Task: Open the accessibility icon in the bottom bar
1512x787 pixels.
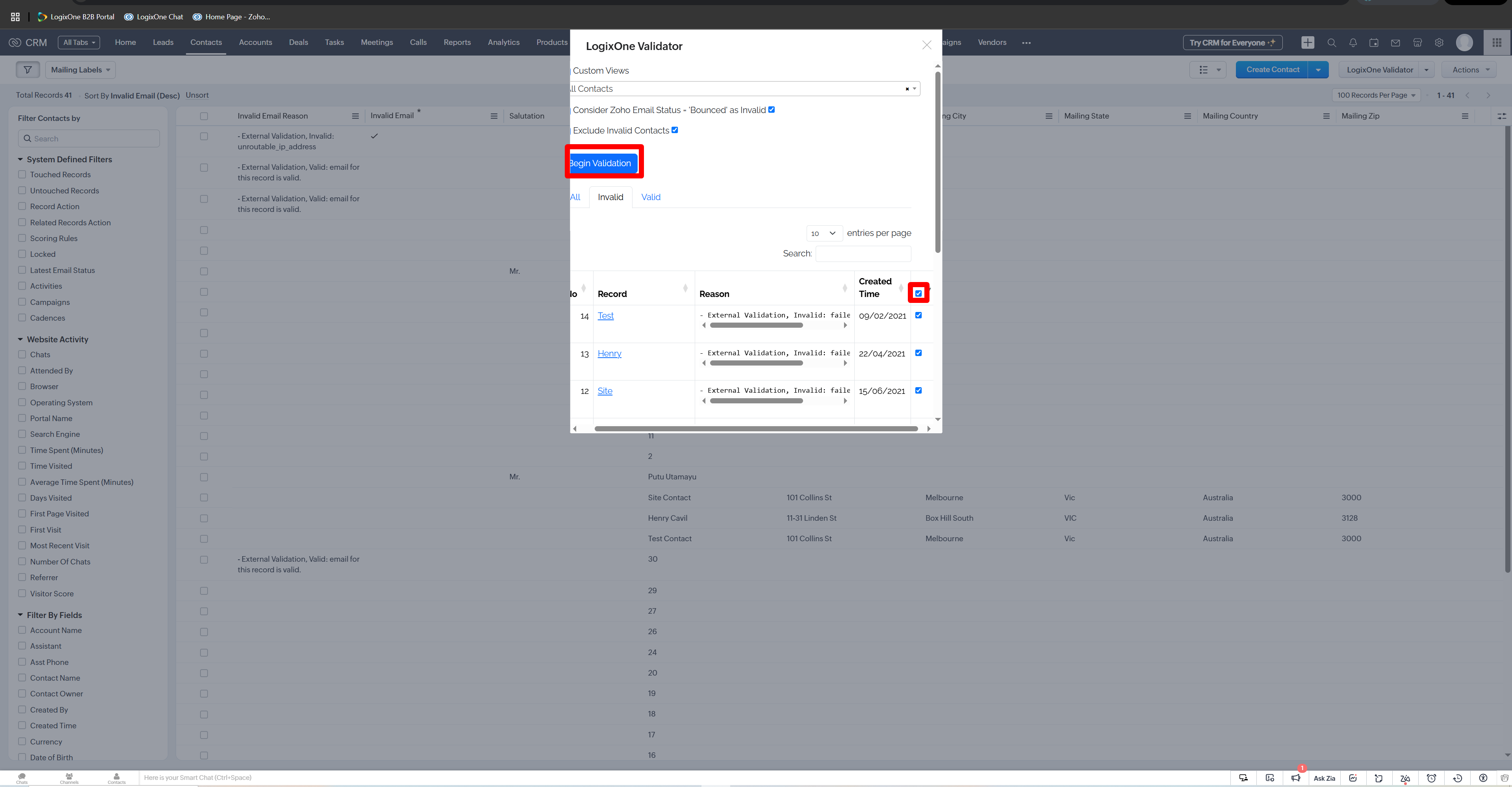Action: click(x=1482, y=778)
